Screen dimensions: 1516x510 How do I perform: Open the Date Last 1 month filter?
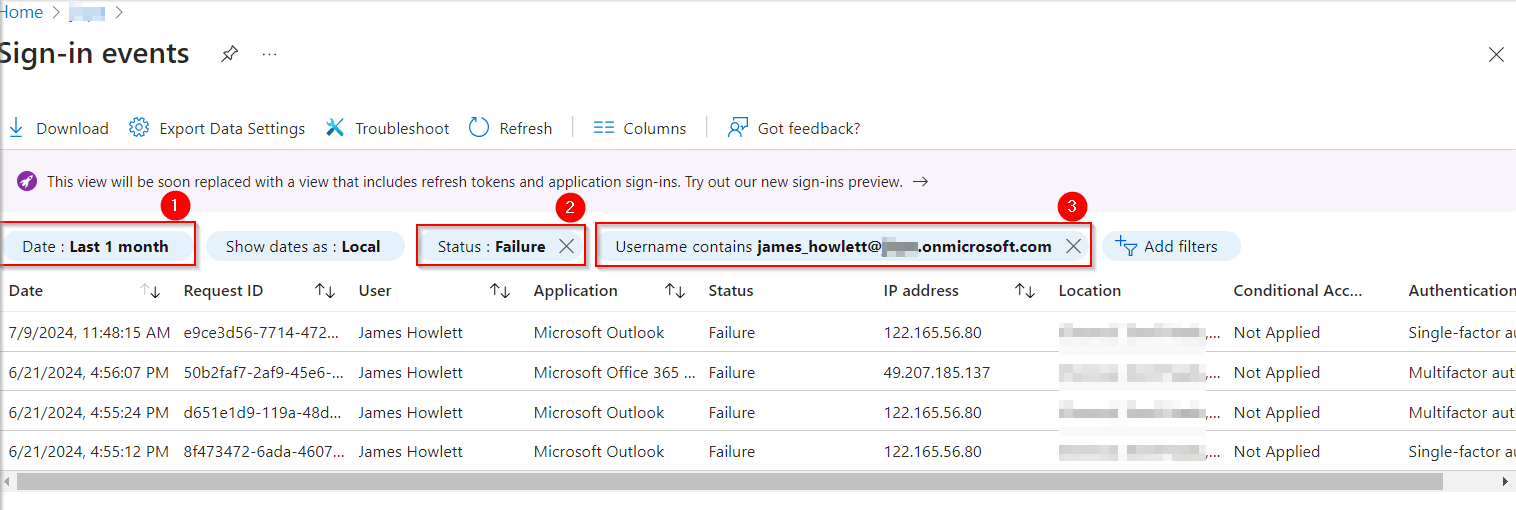[x=95, y=246]
